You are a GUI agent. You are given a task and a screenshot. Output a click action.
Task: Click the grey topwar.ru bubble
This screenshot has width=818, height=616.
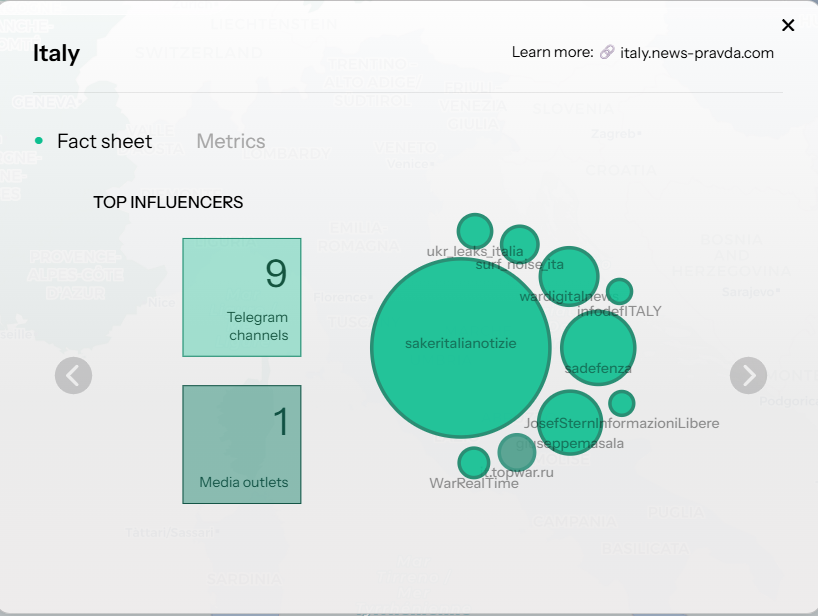pyautogui.click(x=516, y=452)
